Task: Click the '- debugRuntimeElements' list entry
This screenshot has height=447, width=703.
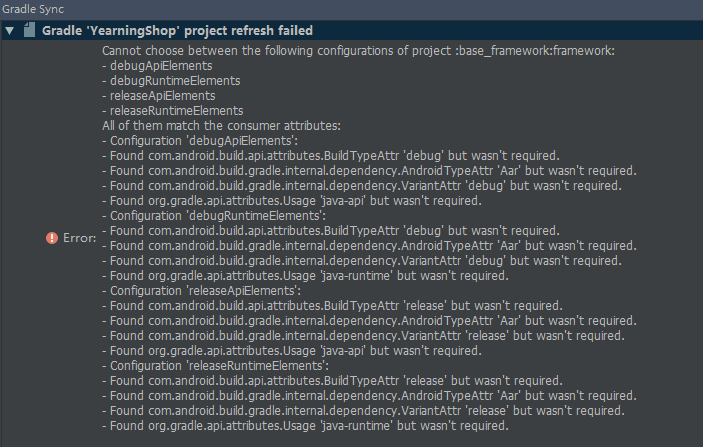Action: 171,80
